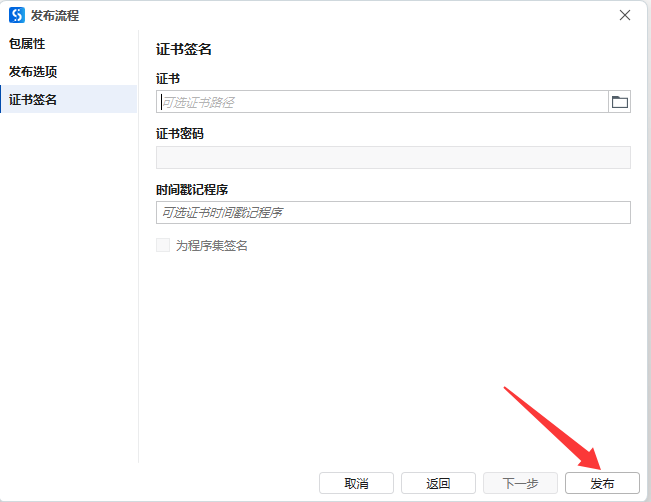Image resolution: width=651 pixels, height=502 pixels.
Task: Select the 证书签名 section
Action: (x=69, y=99)
